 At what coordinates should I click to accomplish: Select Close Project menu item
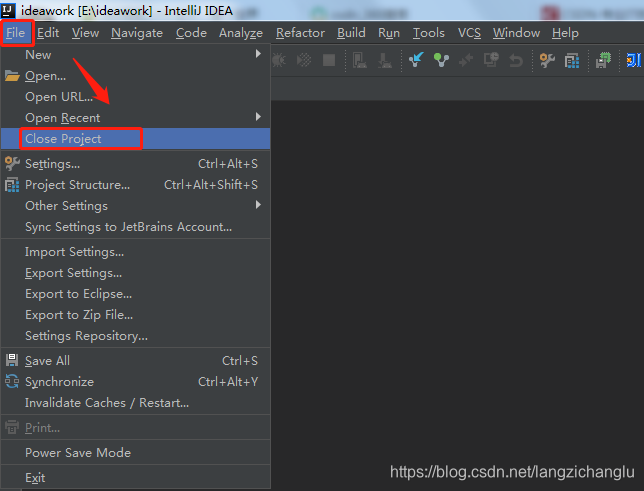pos(136,138)
